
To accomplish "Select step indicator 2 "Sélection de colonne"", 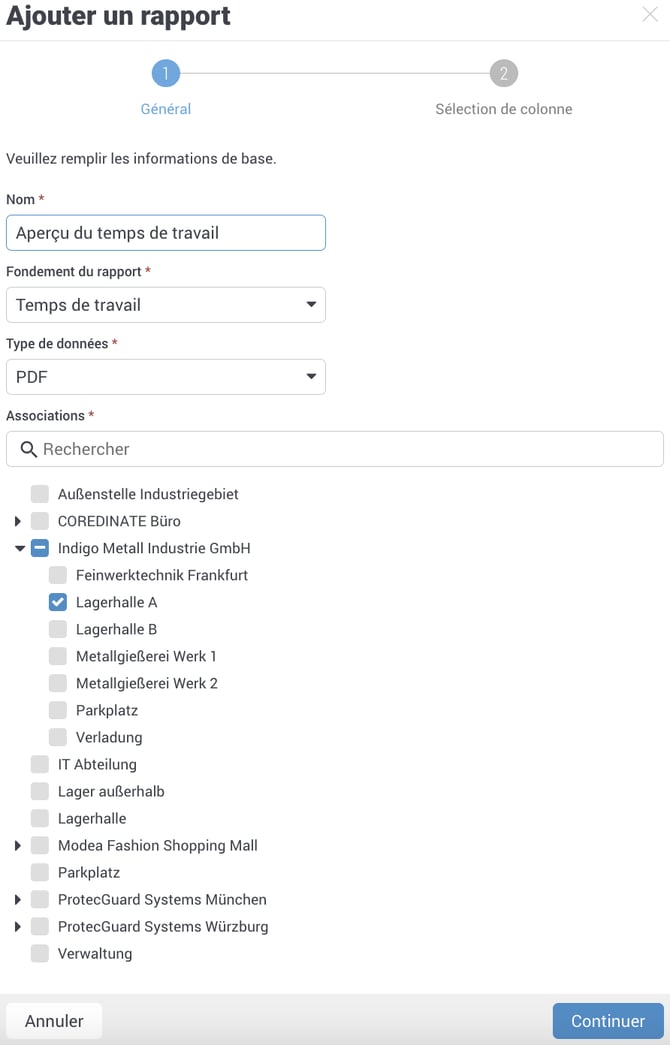I will 504,73.
